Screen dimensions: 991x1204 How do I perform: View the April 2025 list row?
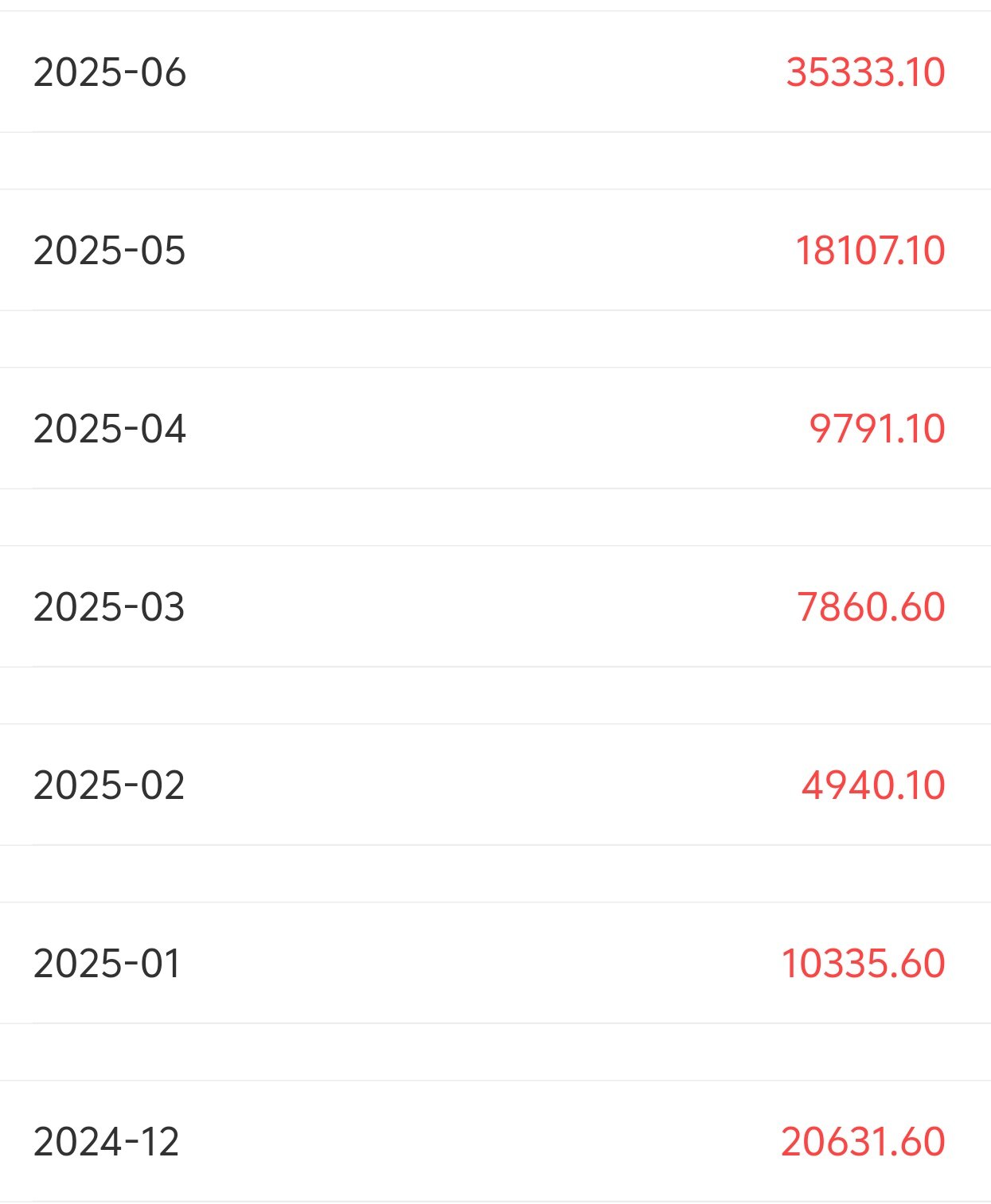[495, 428]
